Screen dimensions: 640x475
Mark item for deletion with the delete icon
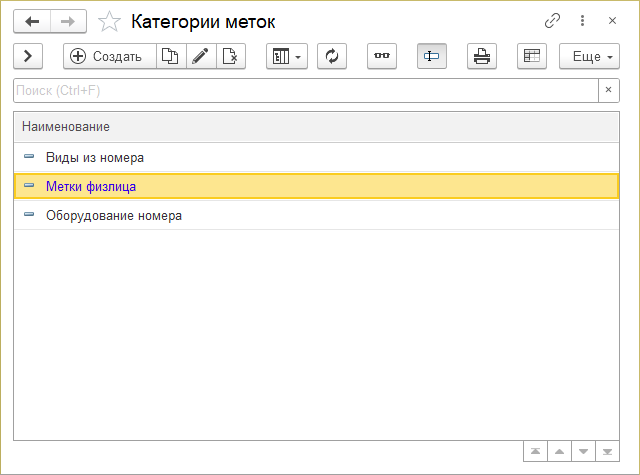tap(231, 57)
